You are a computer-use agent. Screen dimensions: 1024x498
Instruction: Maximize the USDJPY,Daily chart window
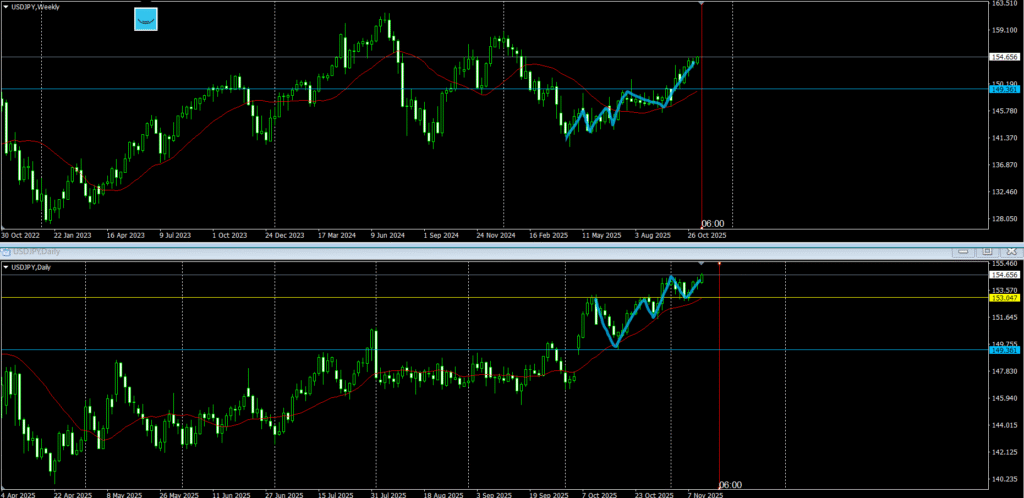pyautogui.click(x=987, y=251)
